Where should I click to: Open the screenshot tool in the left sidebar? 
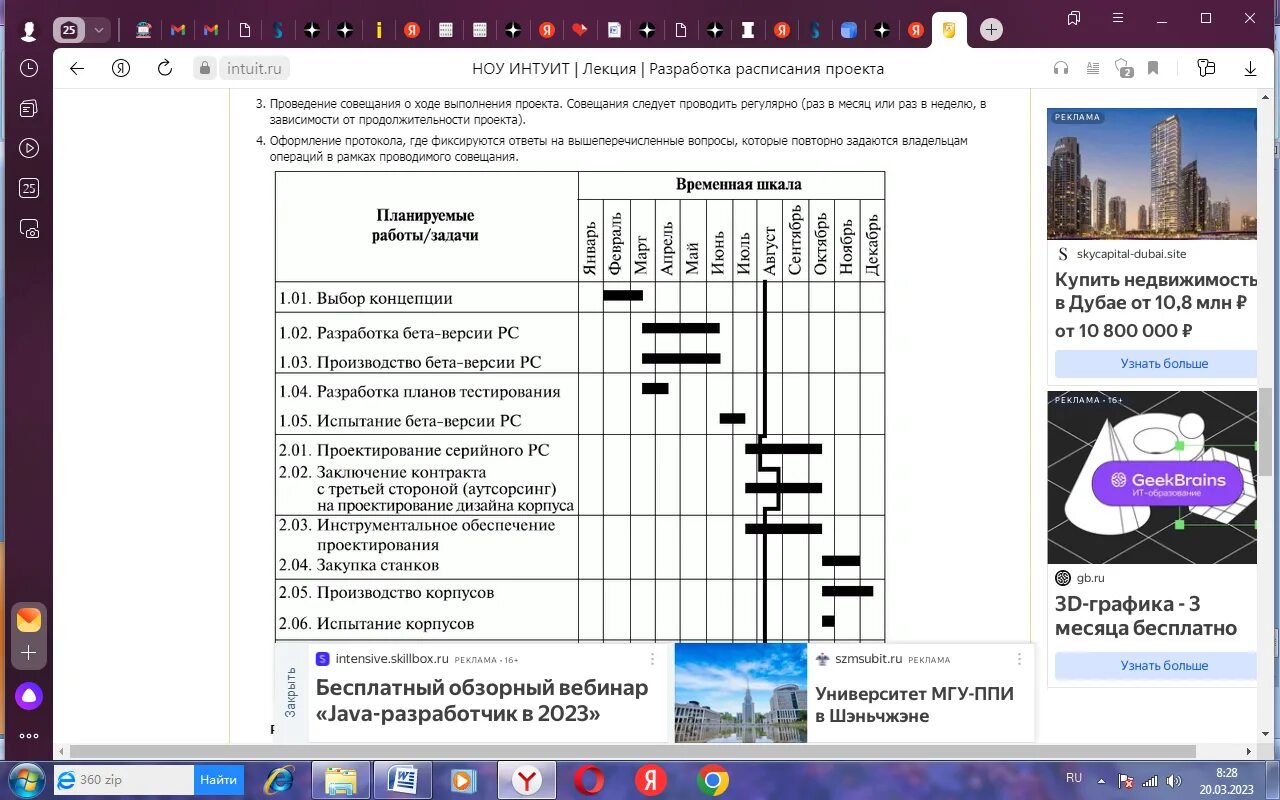coord(27,228)
